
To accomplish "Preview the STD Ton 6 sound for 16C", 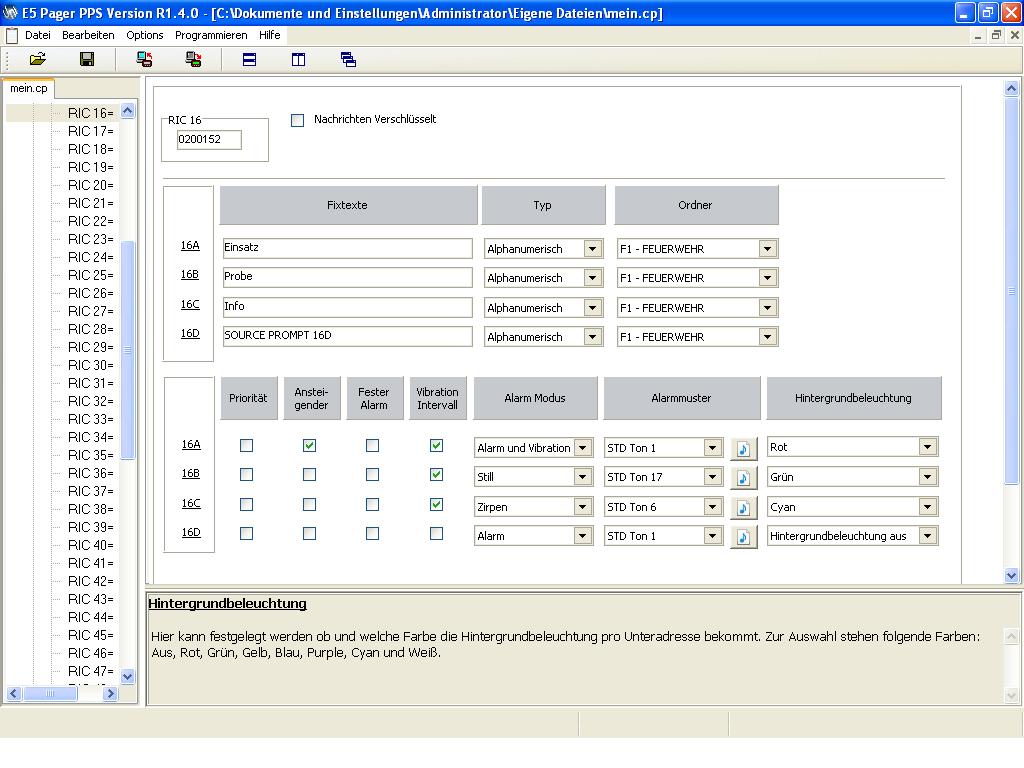I will coord(743,507).
